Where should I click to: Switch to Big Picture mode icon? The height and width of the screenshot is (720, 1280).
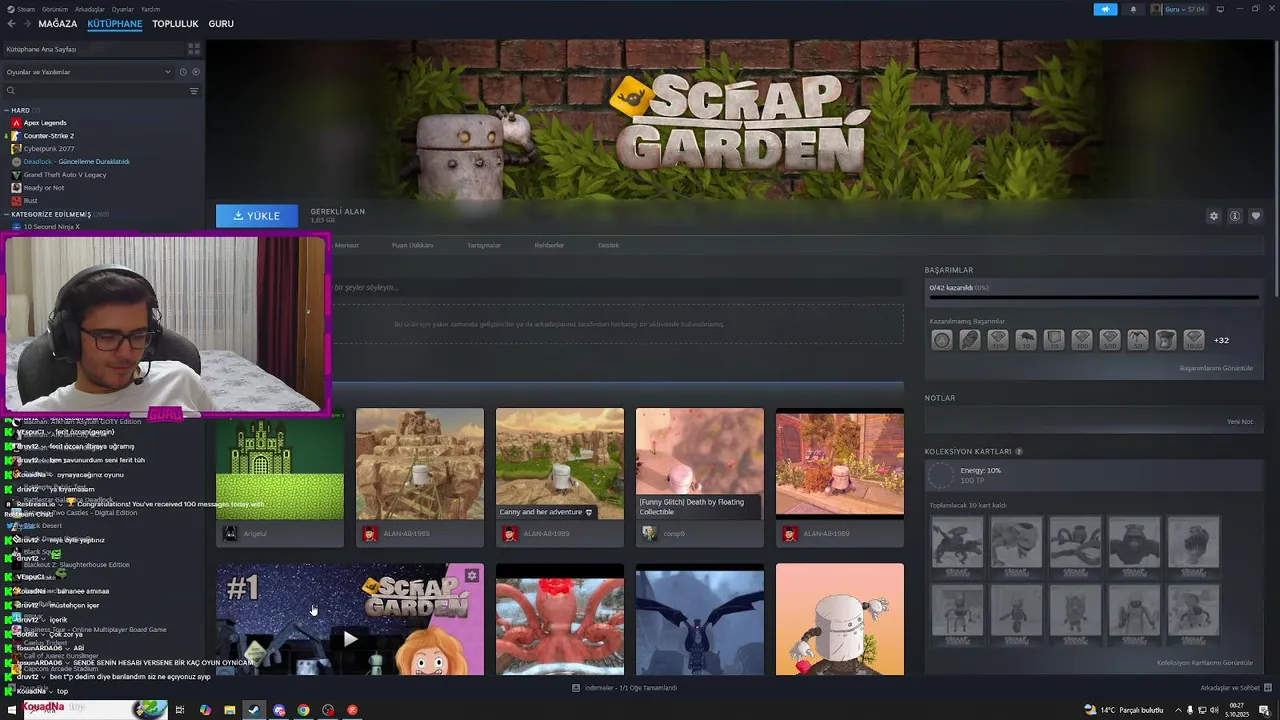[x=1220, y=9]
